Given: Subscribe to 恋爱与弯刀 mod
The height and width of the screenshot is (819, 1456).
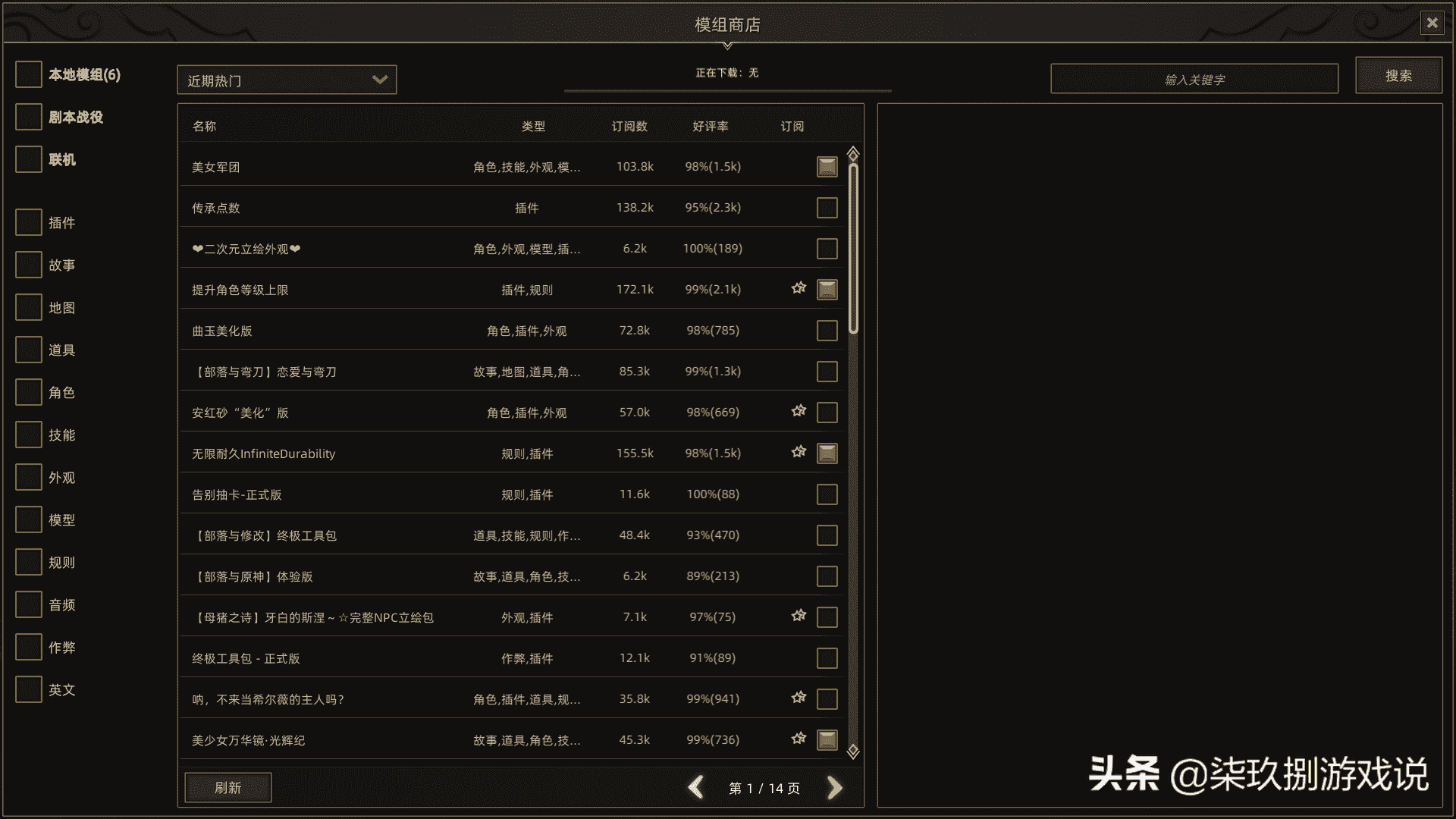Looking at the screenshot, I should (827, 372).
